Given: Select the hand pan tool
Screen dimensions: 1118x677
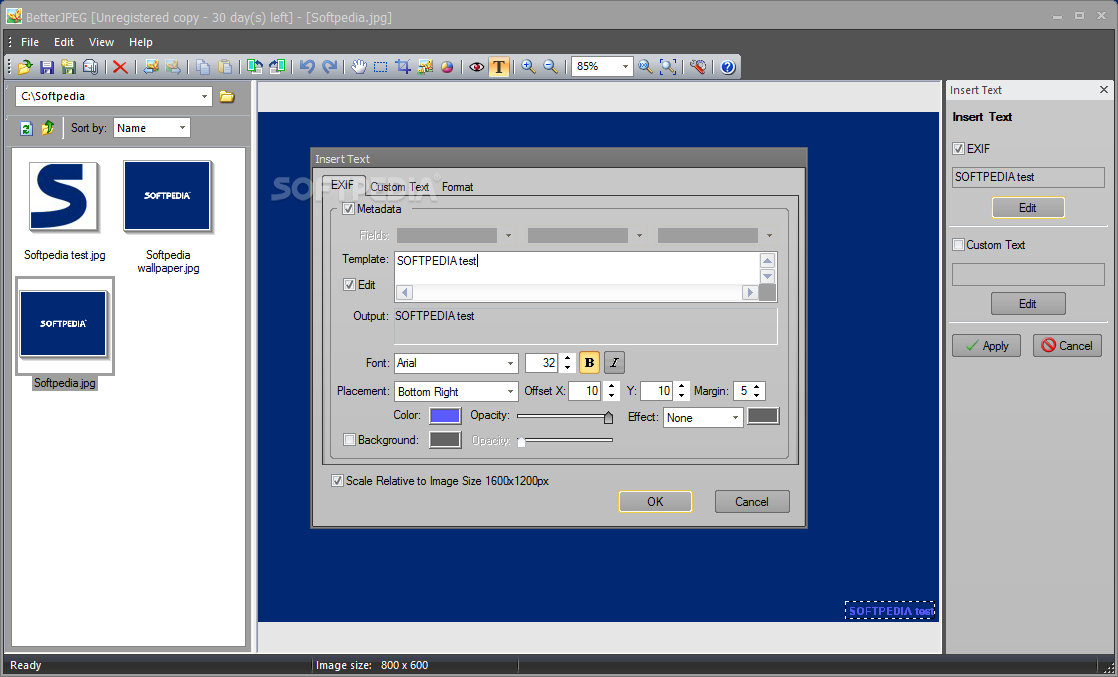Looking at the screenshot, I should tap(359, 67).
